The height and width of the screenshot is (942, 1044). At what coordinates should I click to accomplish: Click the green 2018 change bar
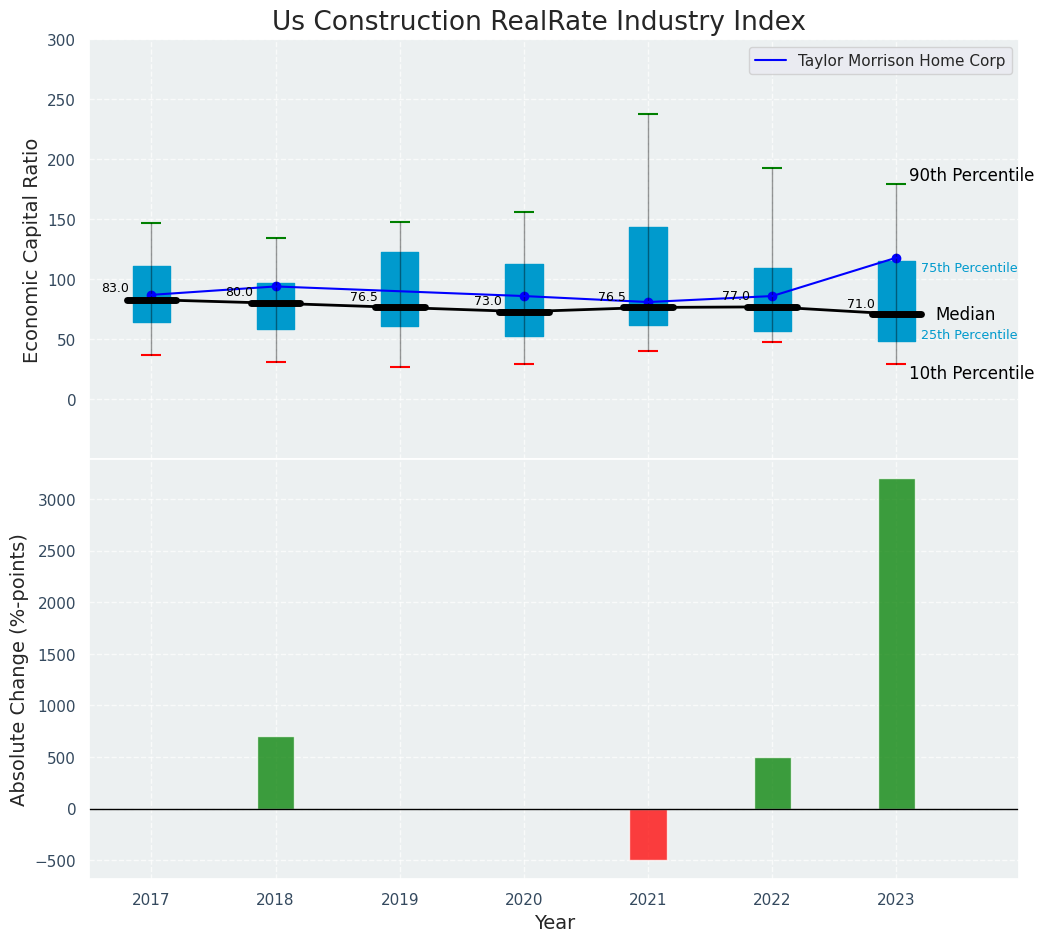[x=276, y=772]
